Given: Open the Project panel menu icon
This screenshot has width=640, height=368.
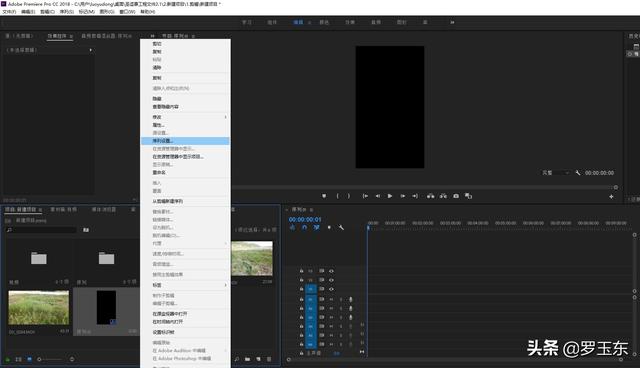Looking at the screenshot, I should coord(40,210).
